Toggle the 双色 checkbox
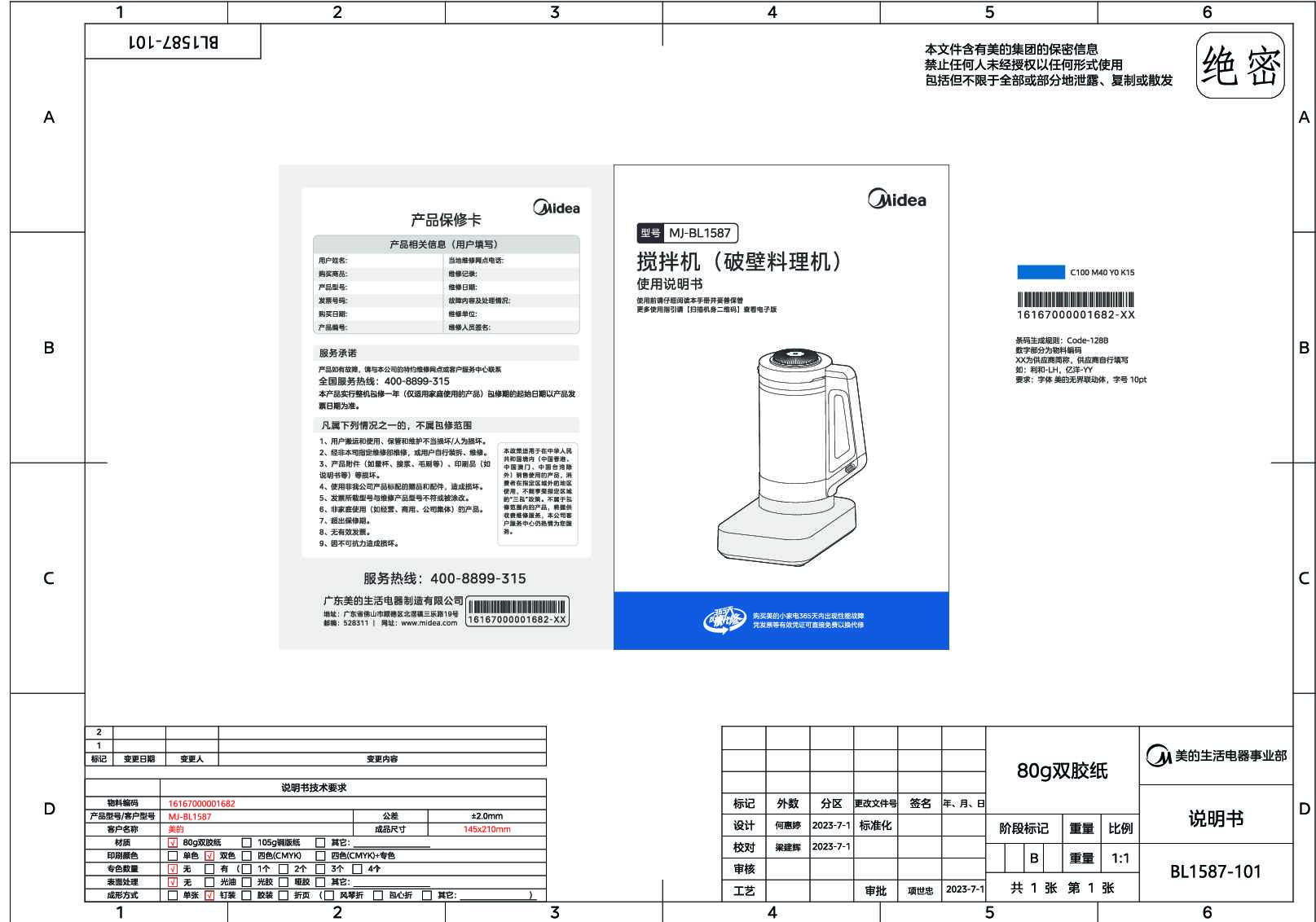 coord(209,856)
